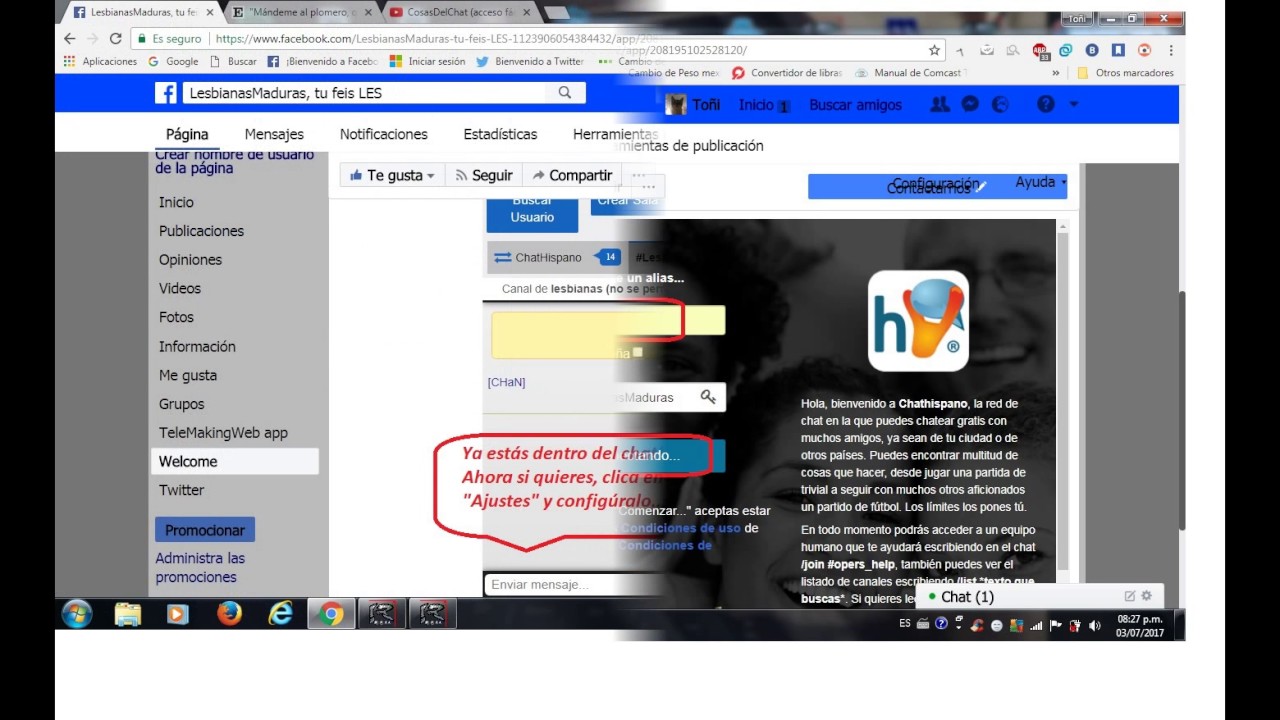Select Fotos in the sidebar

[x=176, y=317]
